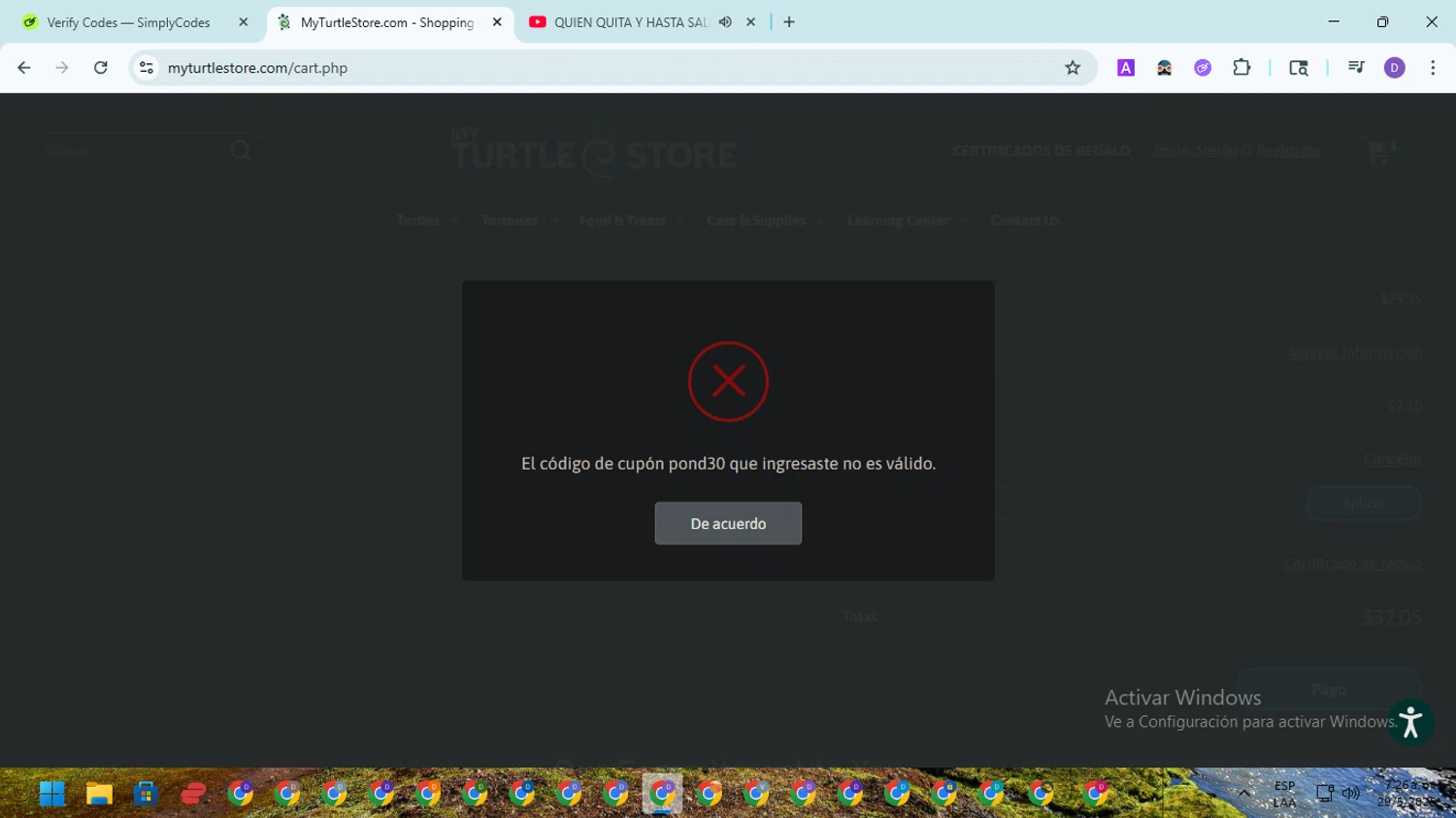Bookmark this page with the star icon
This screenshot has width=1456, height=818.
[1073, 68]
